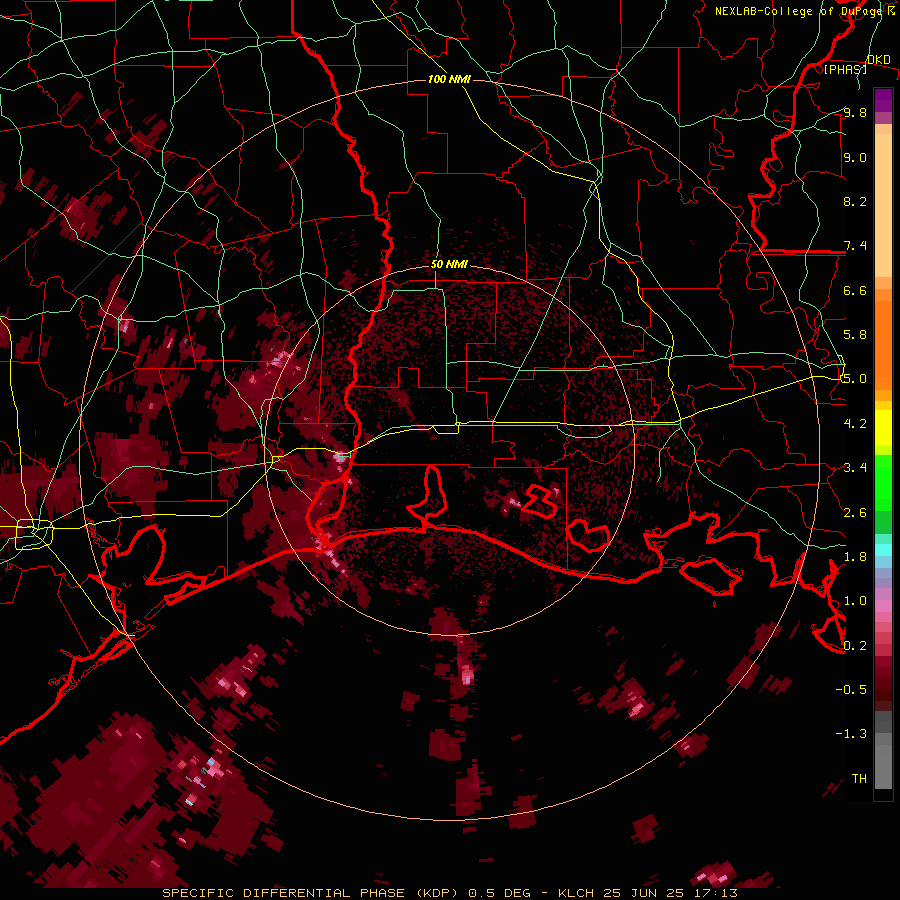
Task: Select the 3.4 scale value
Action: click(855, 468)
